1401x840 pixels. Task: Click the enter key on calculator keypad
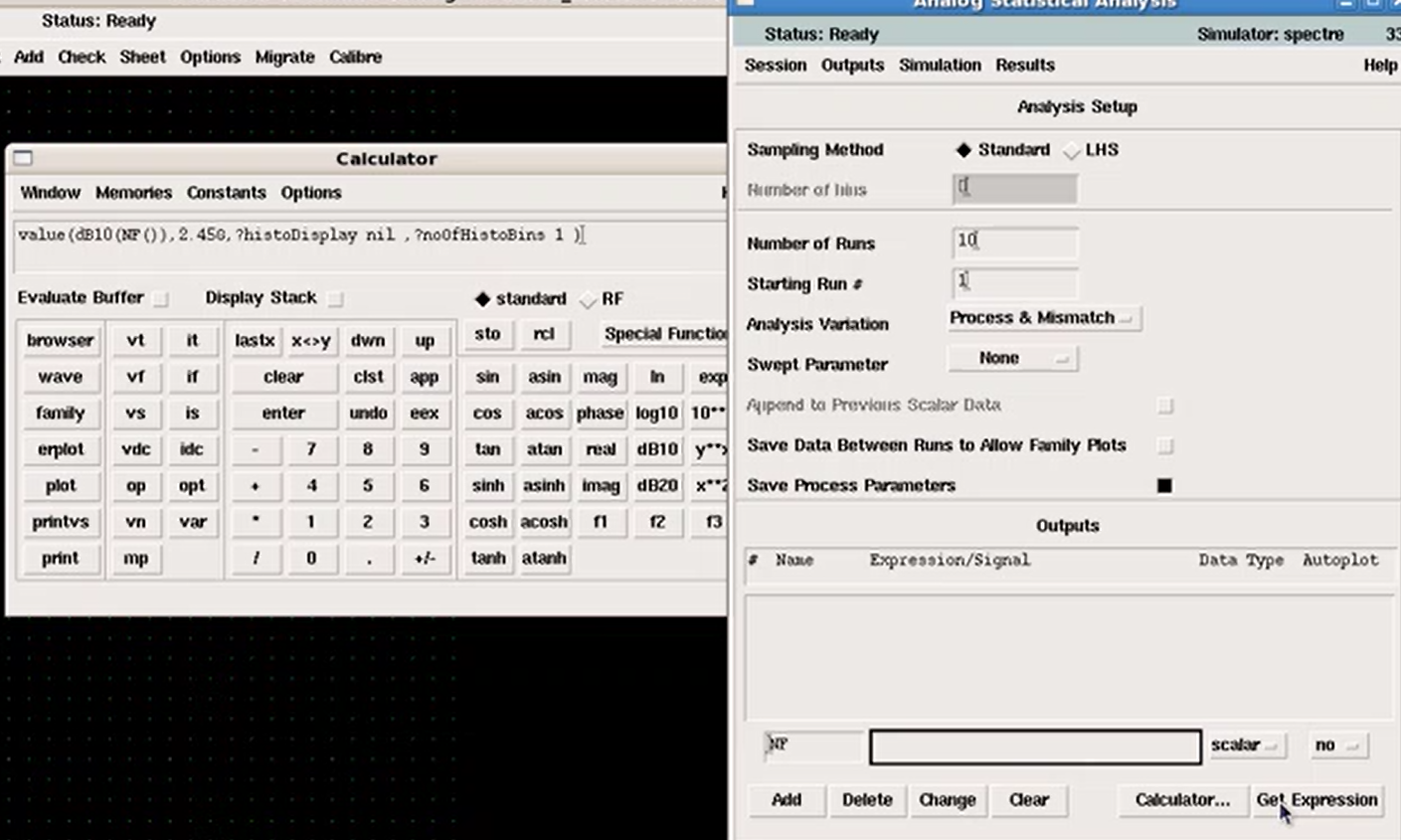[283, 414]
